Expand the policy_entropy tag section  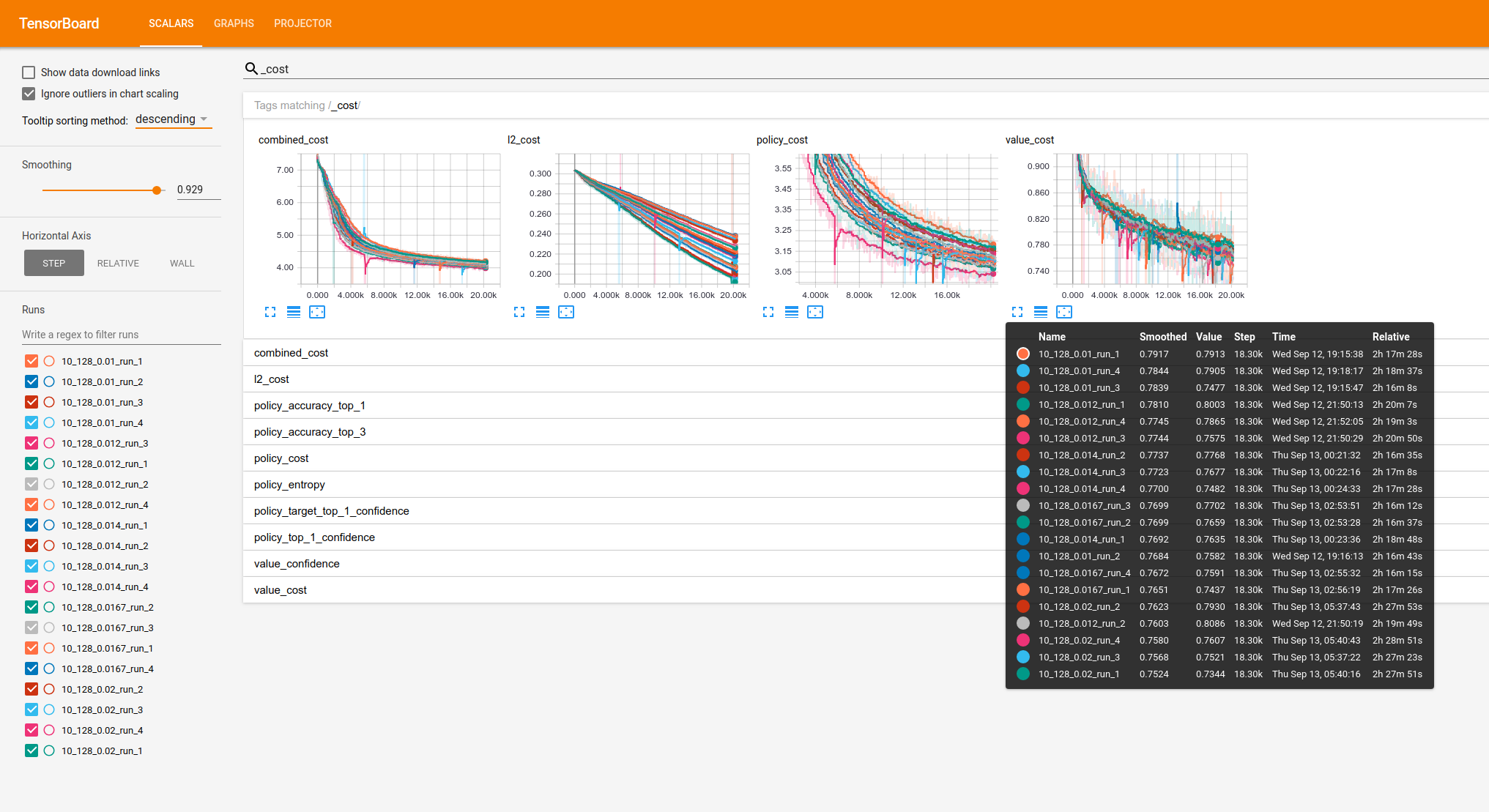[x=289, y=485]
